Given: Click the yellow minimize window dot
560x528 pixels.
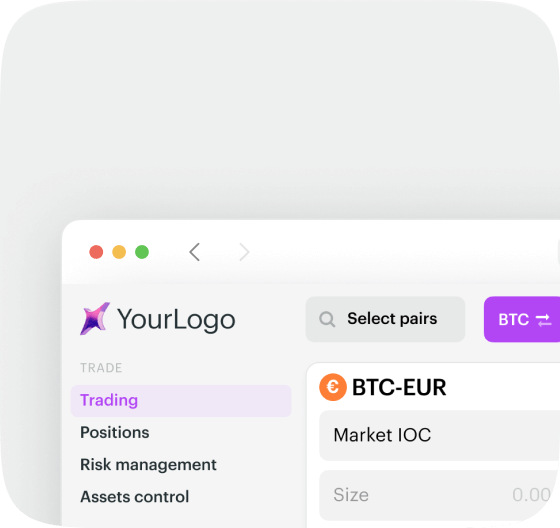Looking at the screenshot, I should coord(119,252).
